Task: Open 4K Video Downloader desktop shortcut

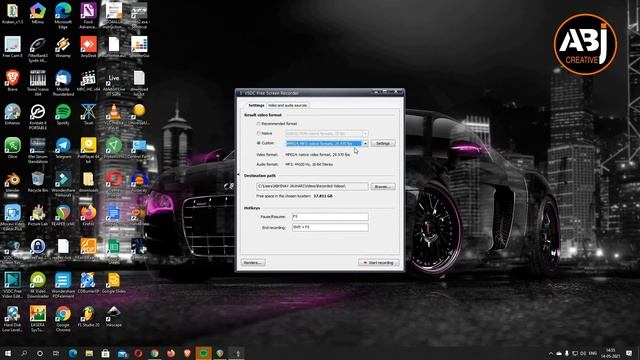Action: click(38, 285)
